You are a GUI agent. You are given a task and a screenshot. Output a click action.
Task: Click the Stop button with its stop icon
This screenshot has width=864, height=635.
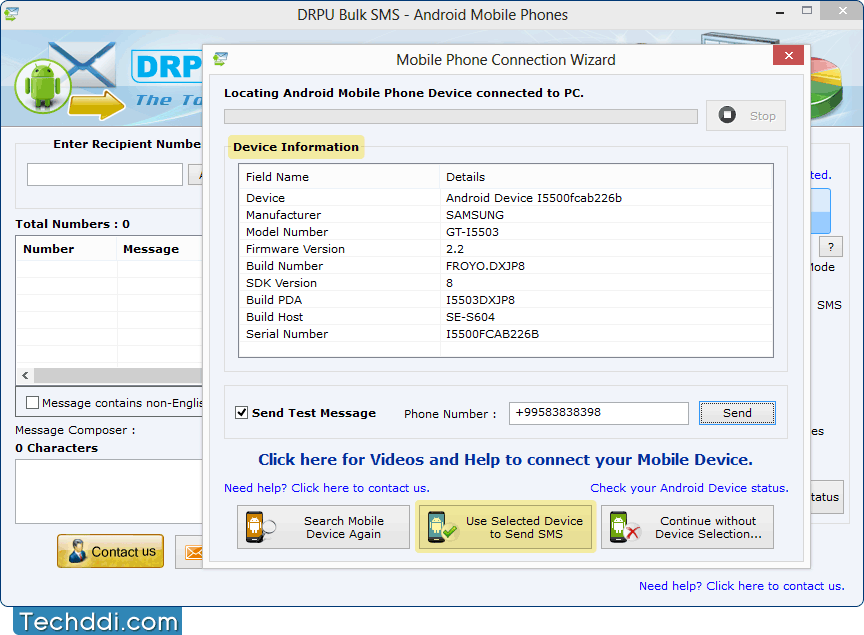click(746, 115)
